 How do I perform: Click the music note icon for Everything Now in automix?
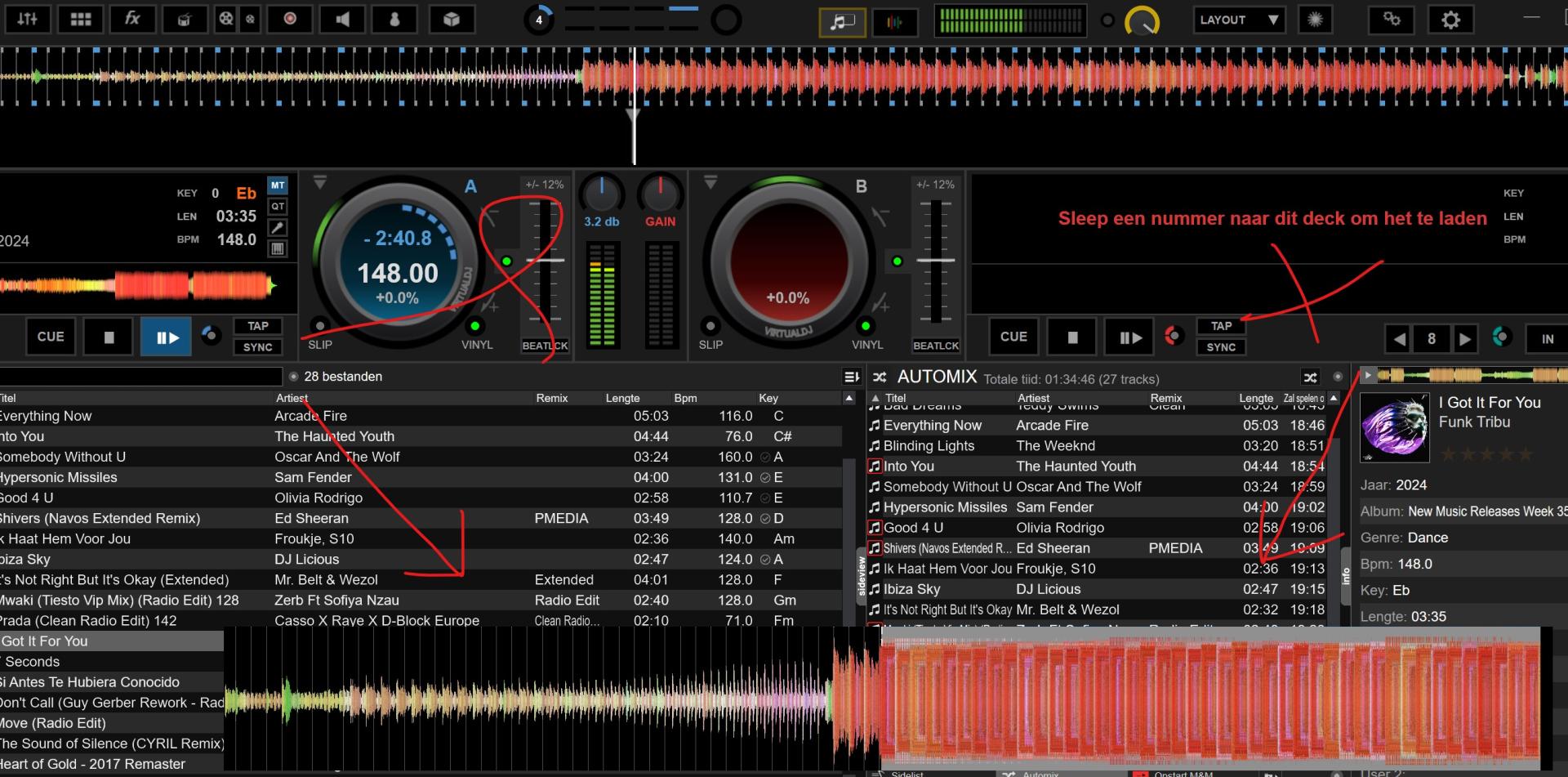click(x=875, y=426)
